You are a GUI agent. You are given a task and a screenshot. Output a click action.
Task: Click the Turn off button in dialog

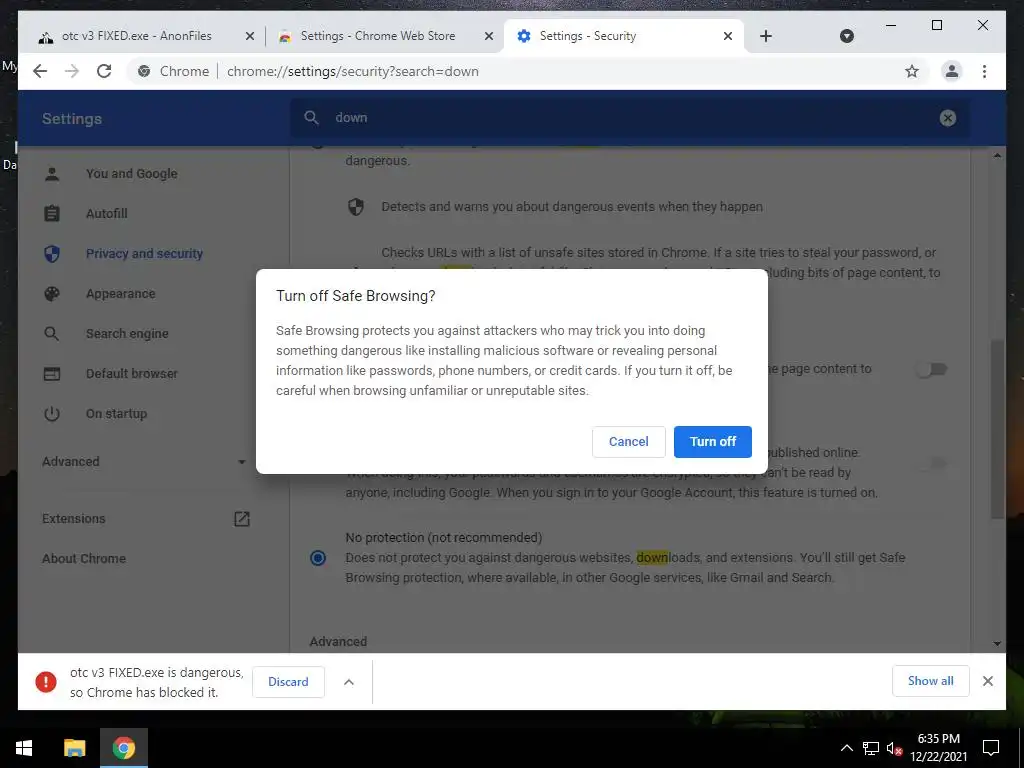[712, 441]
